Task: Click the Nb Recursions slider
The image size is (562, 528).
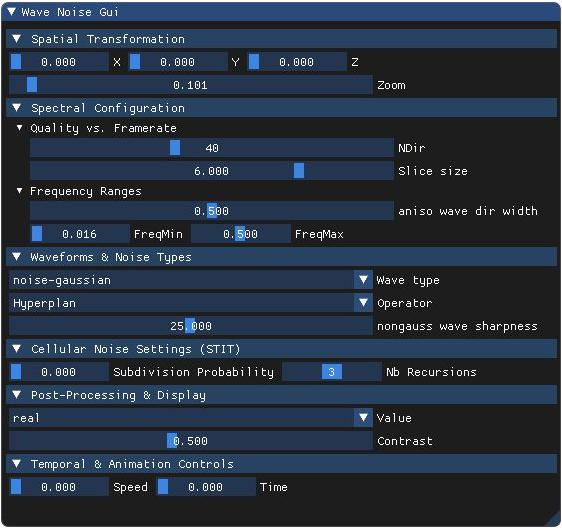Action: click(332, 372)
